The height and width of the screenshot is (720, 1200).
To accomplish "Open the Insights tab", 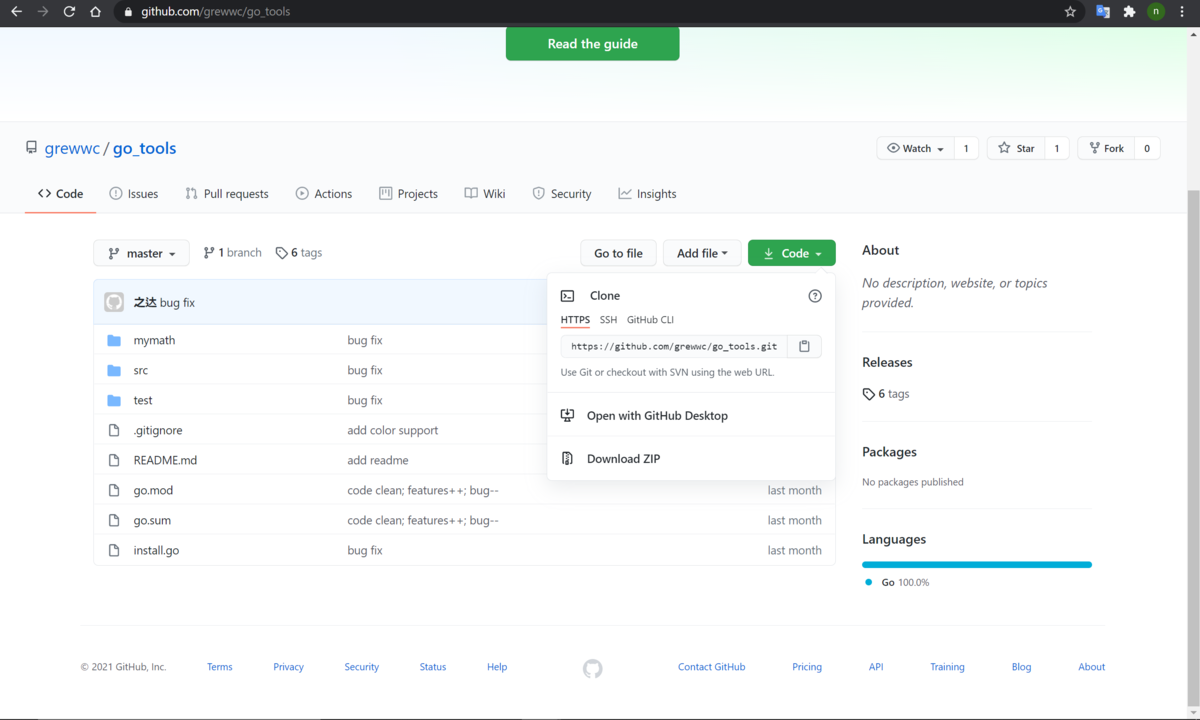I will click(647, 194).
